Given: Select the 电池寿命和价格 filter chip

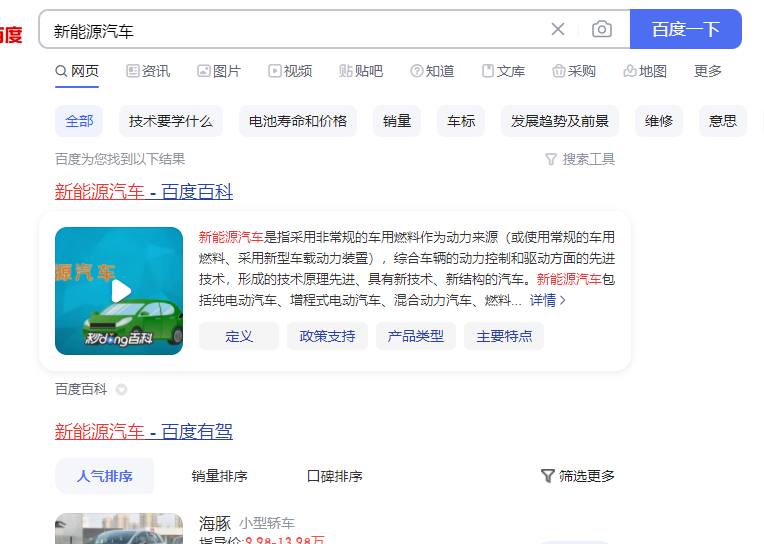Looking at the screenshot, I should pos(298,121).
